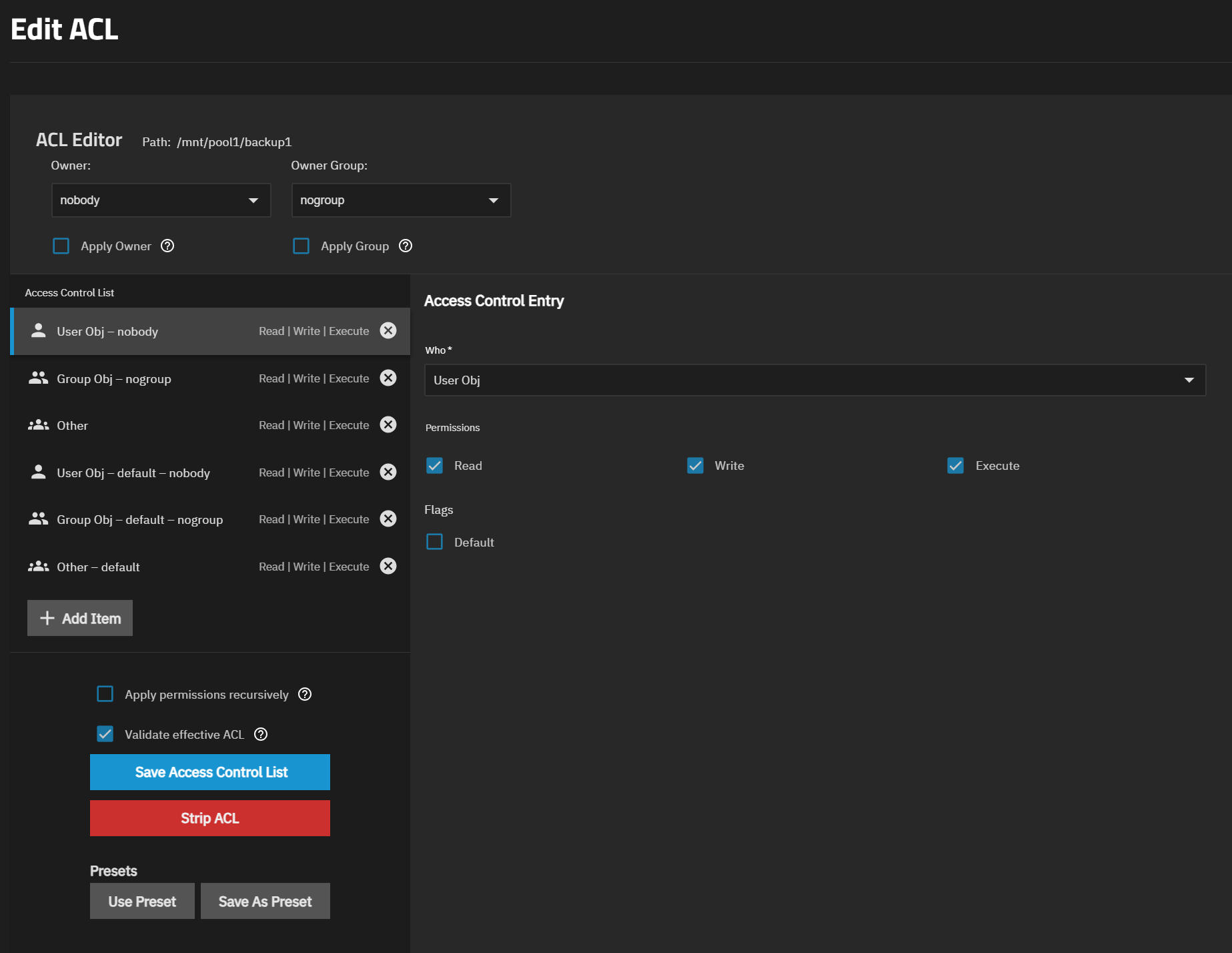The width and height of the screenshot is (1232, 953).
Task: Disable Validate effective ACL checkbox
Action: point(105,734)
